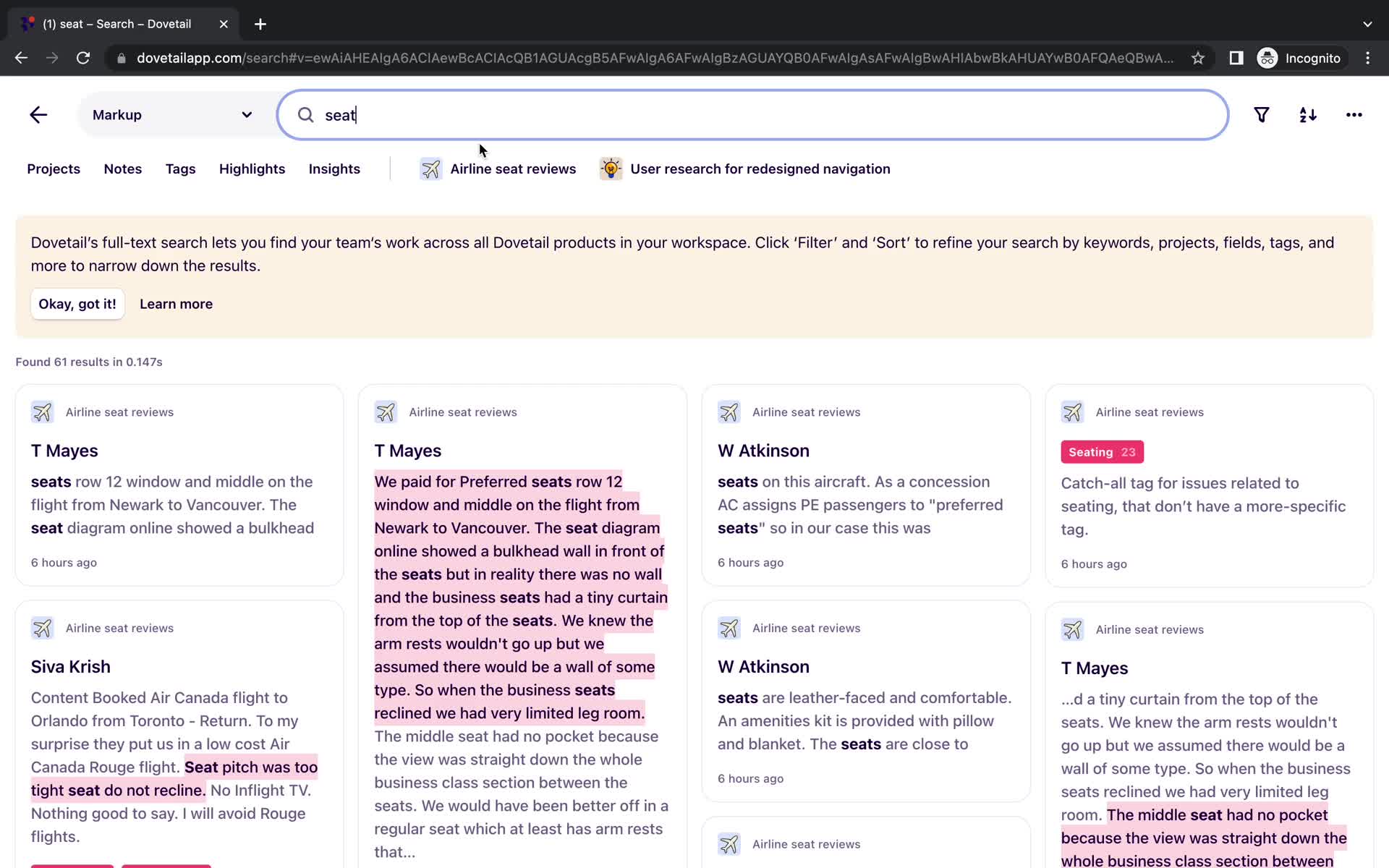Screen dimensions: 1389x868
Task: Switch to the Tags tab
Action: tap(180, 169)
